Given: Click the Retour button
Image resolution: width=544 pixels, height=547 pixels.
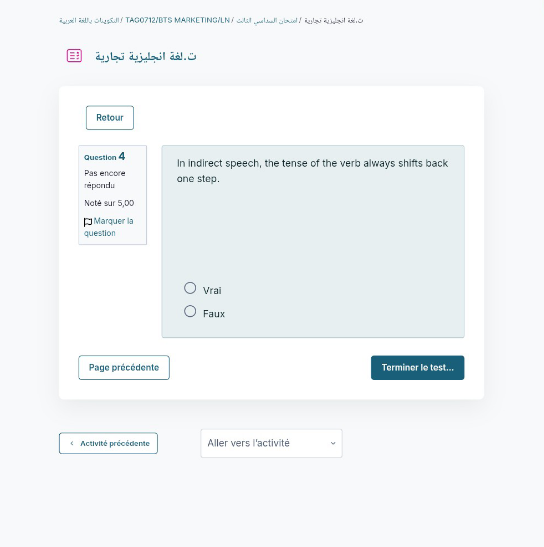Looking at the screenshot, I should [x=110, y=118].
